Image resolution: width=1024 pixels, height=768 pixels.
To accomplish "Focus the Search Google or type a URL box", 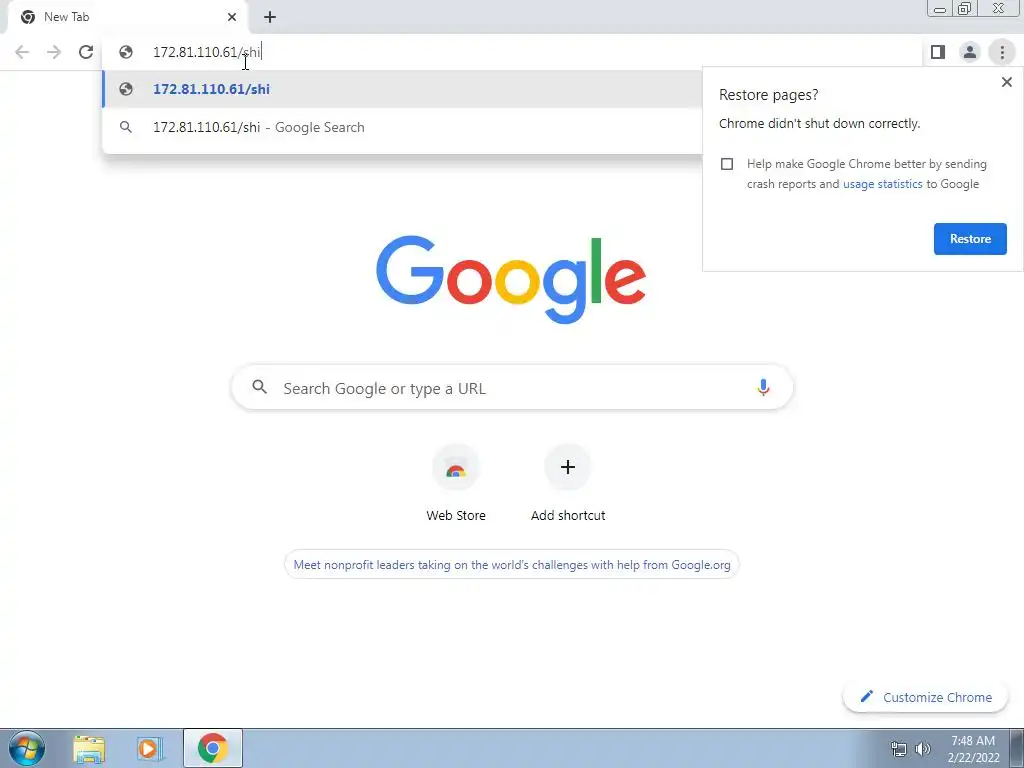I will (x=512, y=388).
